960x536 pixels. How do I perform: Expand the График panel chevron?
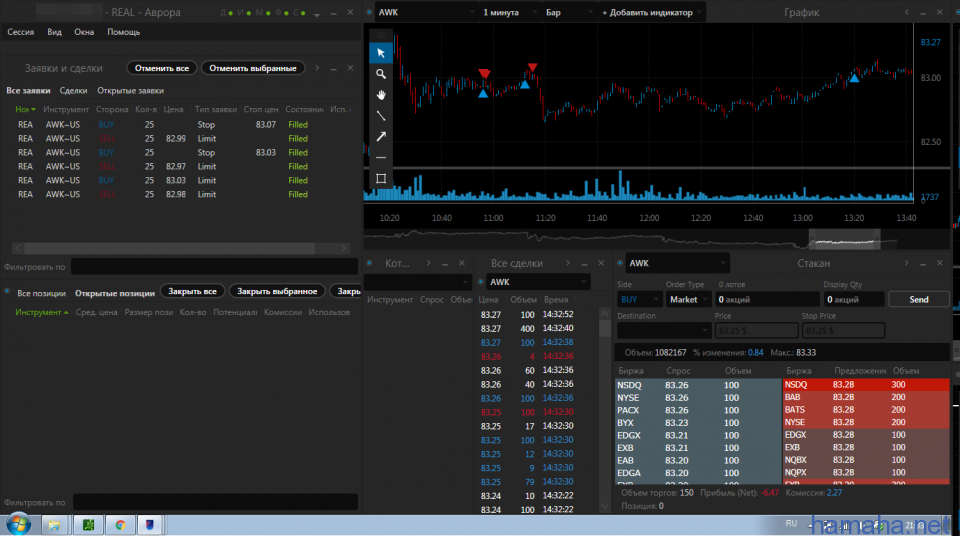coord(907,12)
